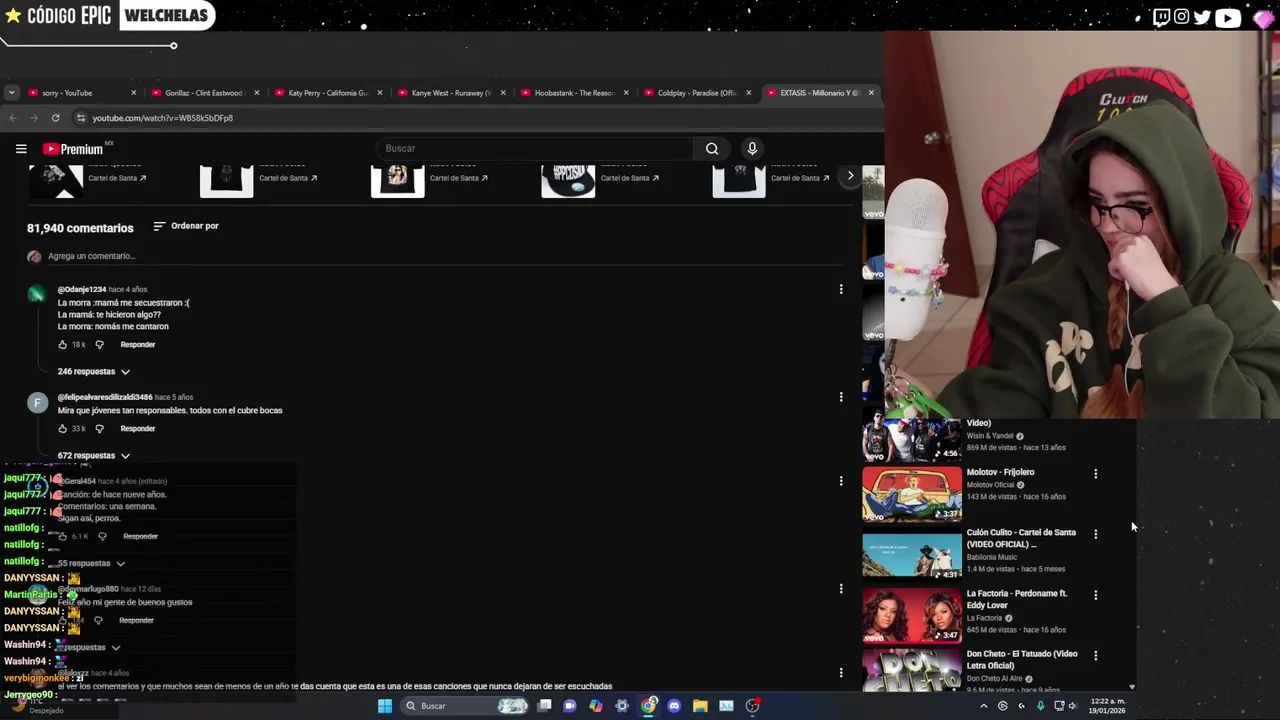Open the YouTube hamburger guide menu
Screen dimensions: 1280x720
click(x=21, y=149)
